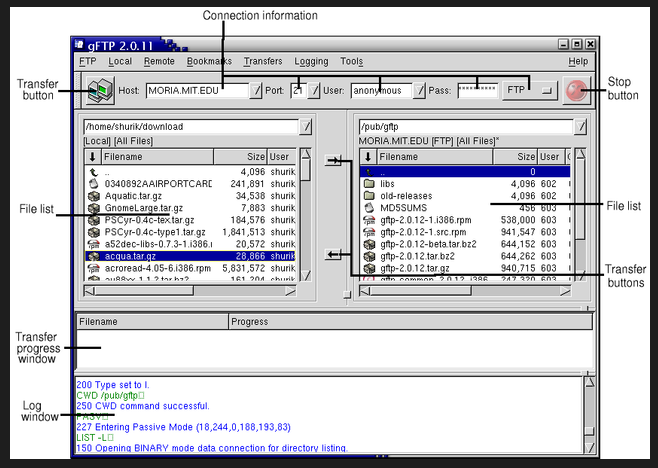Click log line 200 Type set to I

coord(112,385)
